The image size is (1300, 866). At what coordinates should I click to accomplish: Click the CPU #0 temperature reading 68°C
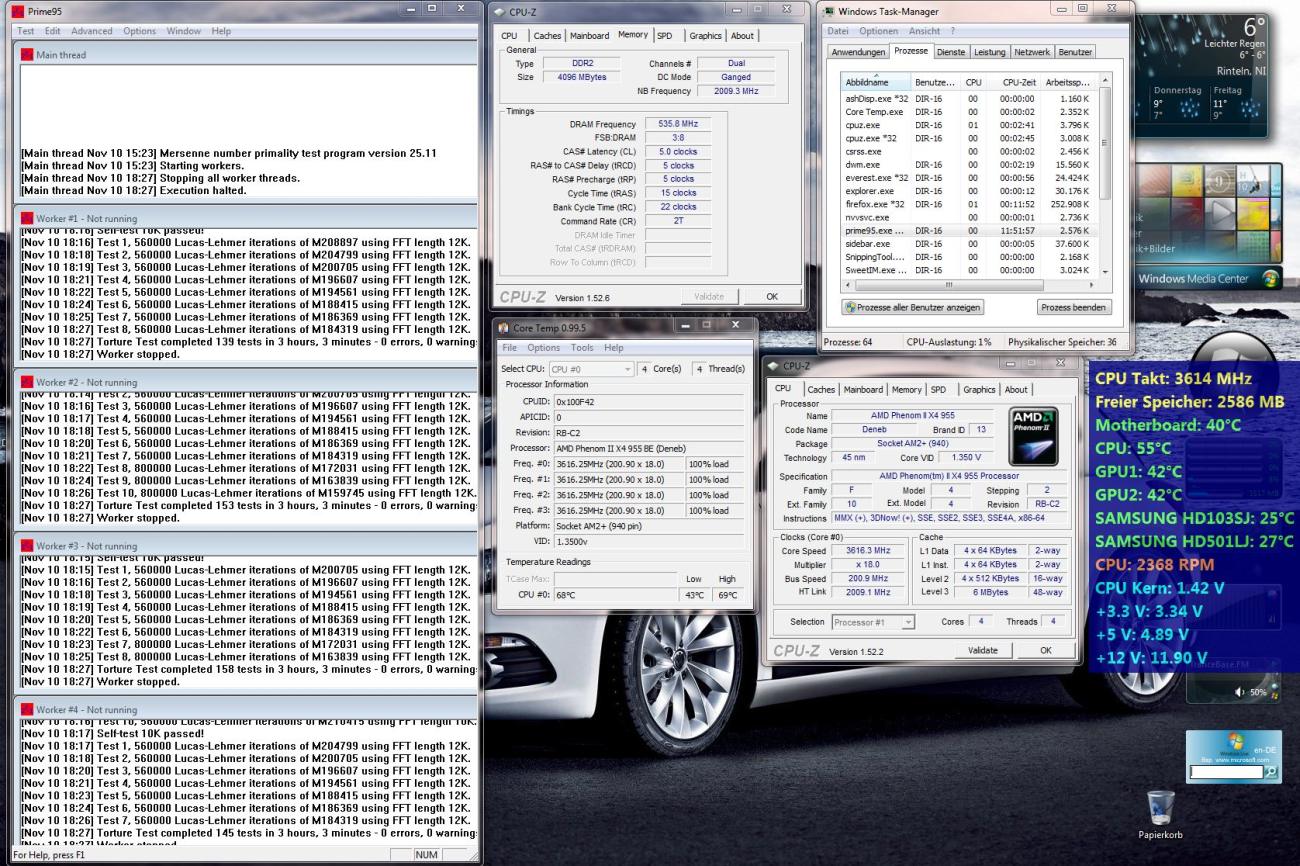pyautogui.click(x=616, y=596)
